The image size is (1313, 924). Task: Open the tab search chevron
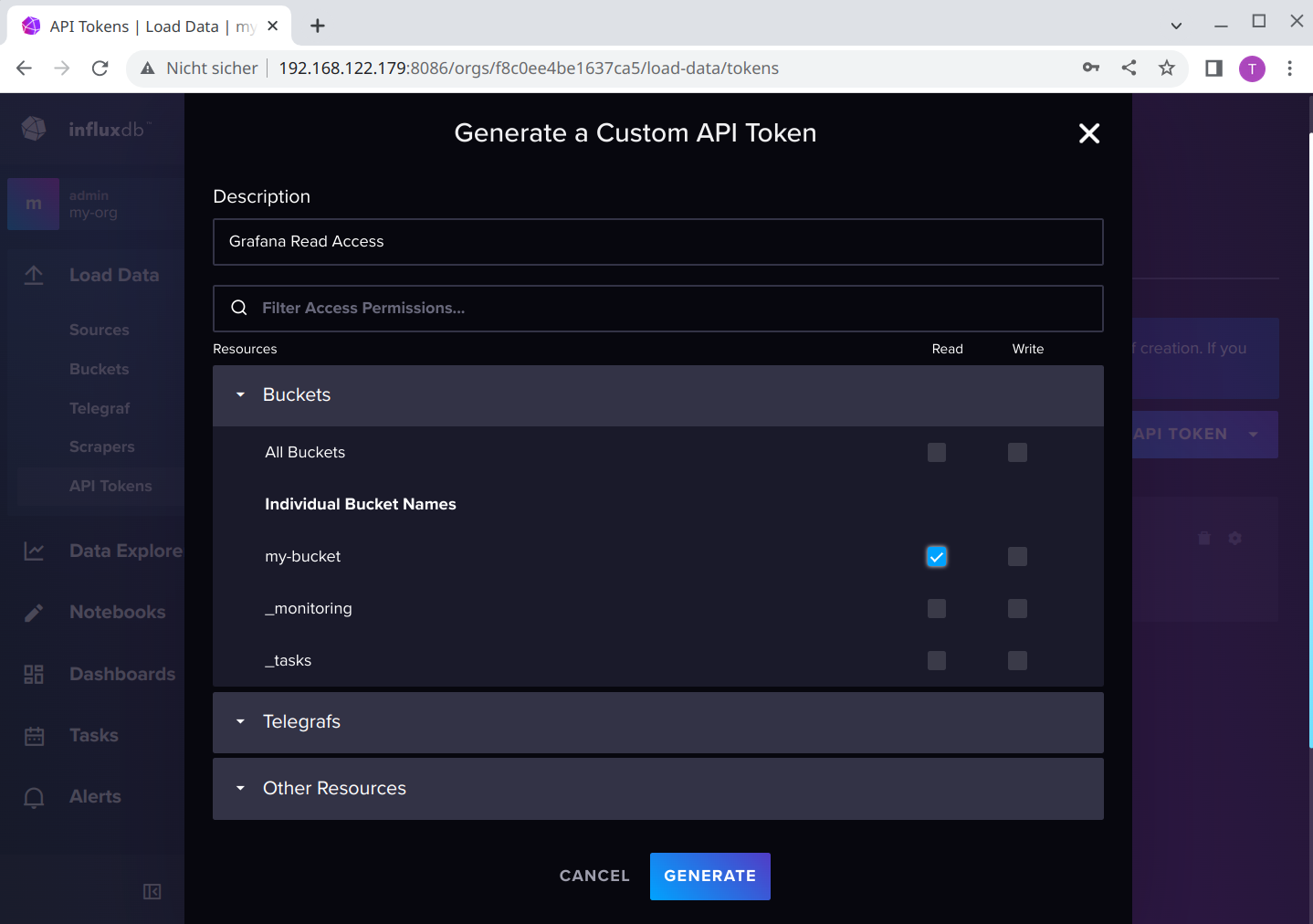click(x=1176, y=26)
